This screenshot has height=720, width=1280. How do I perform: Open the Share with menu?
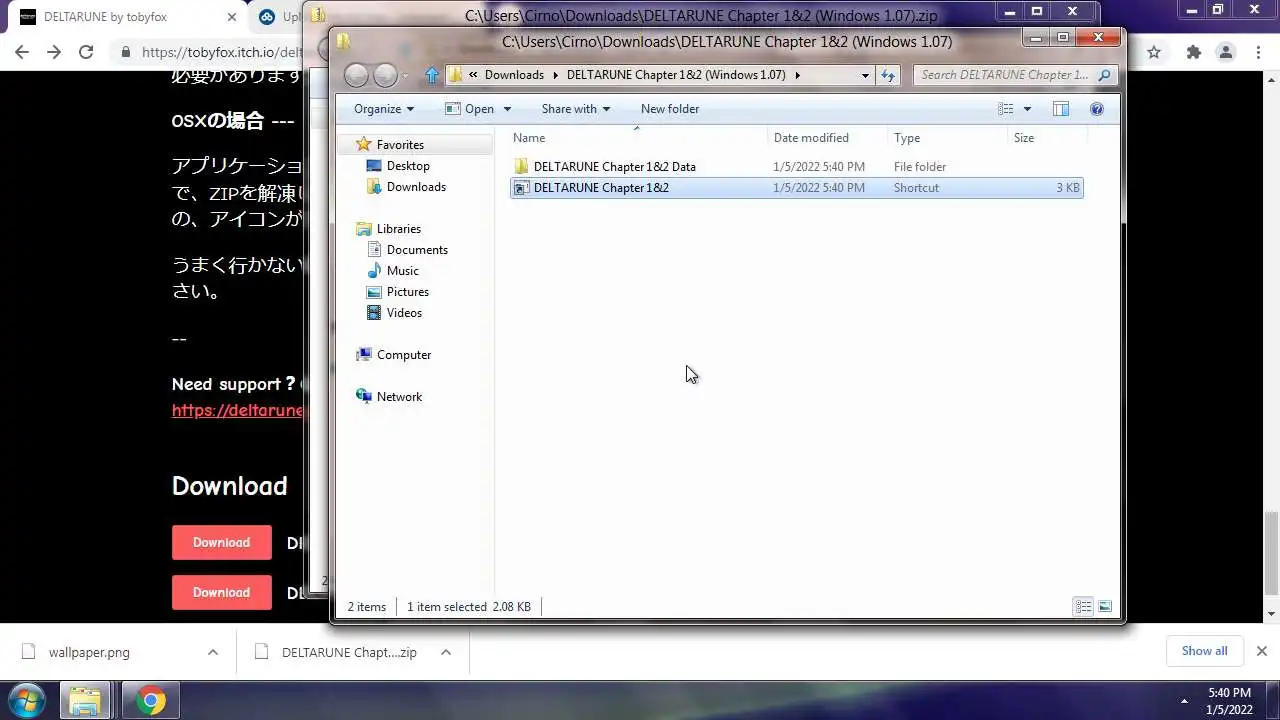point(575,109)
